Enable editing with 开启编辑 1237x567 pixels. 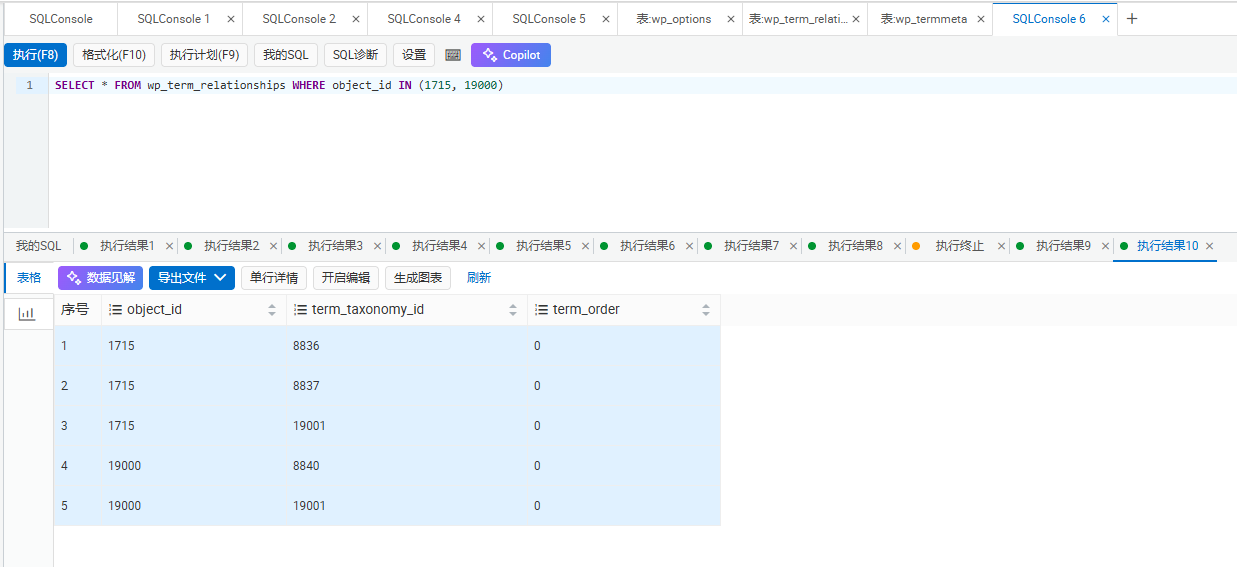(346, 278)
